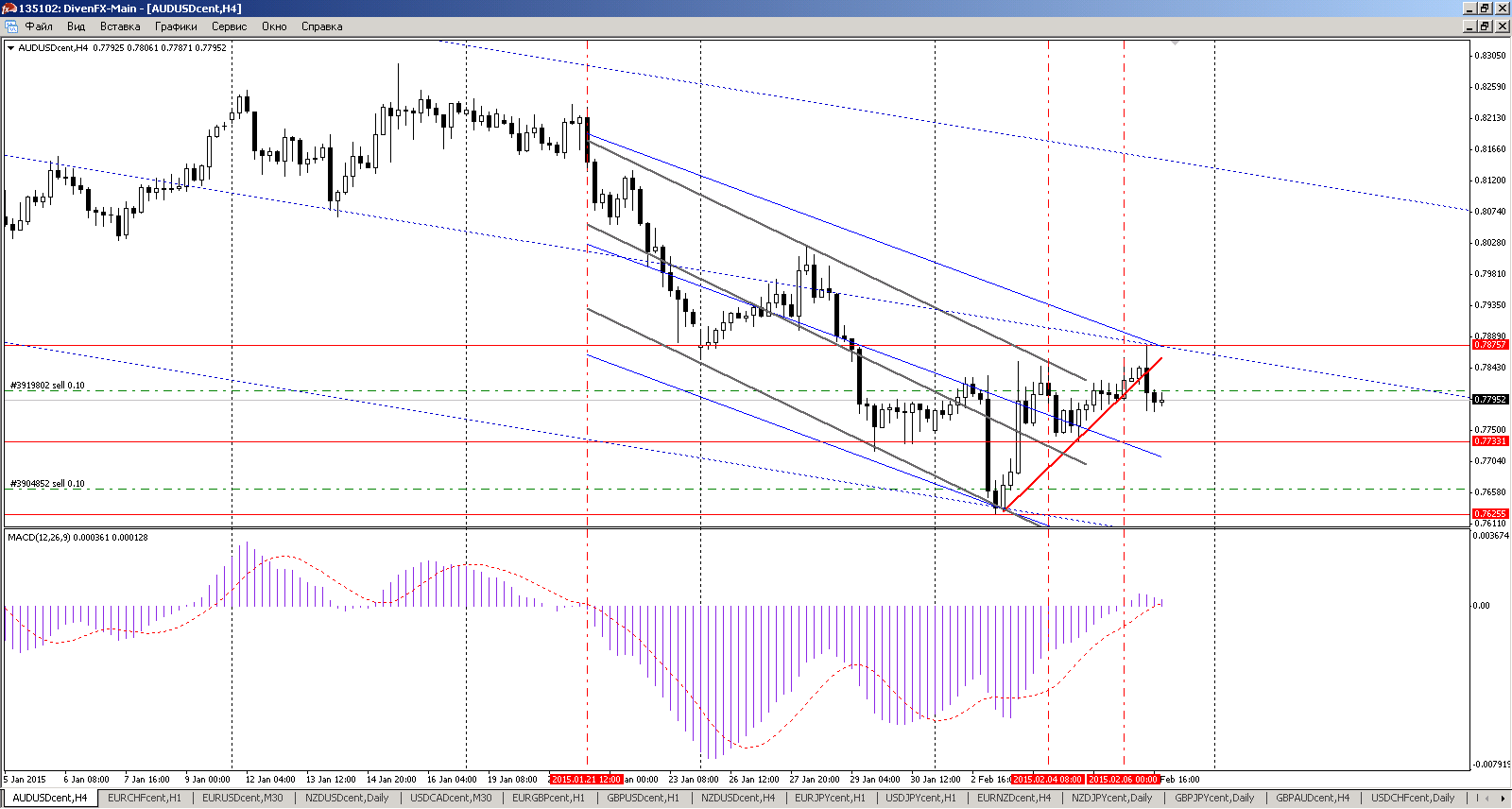Open the Вид menu
Viewport: 1512px width, 809px height.
coord(76,26)
